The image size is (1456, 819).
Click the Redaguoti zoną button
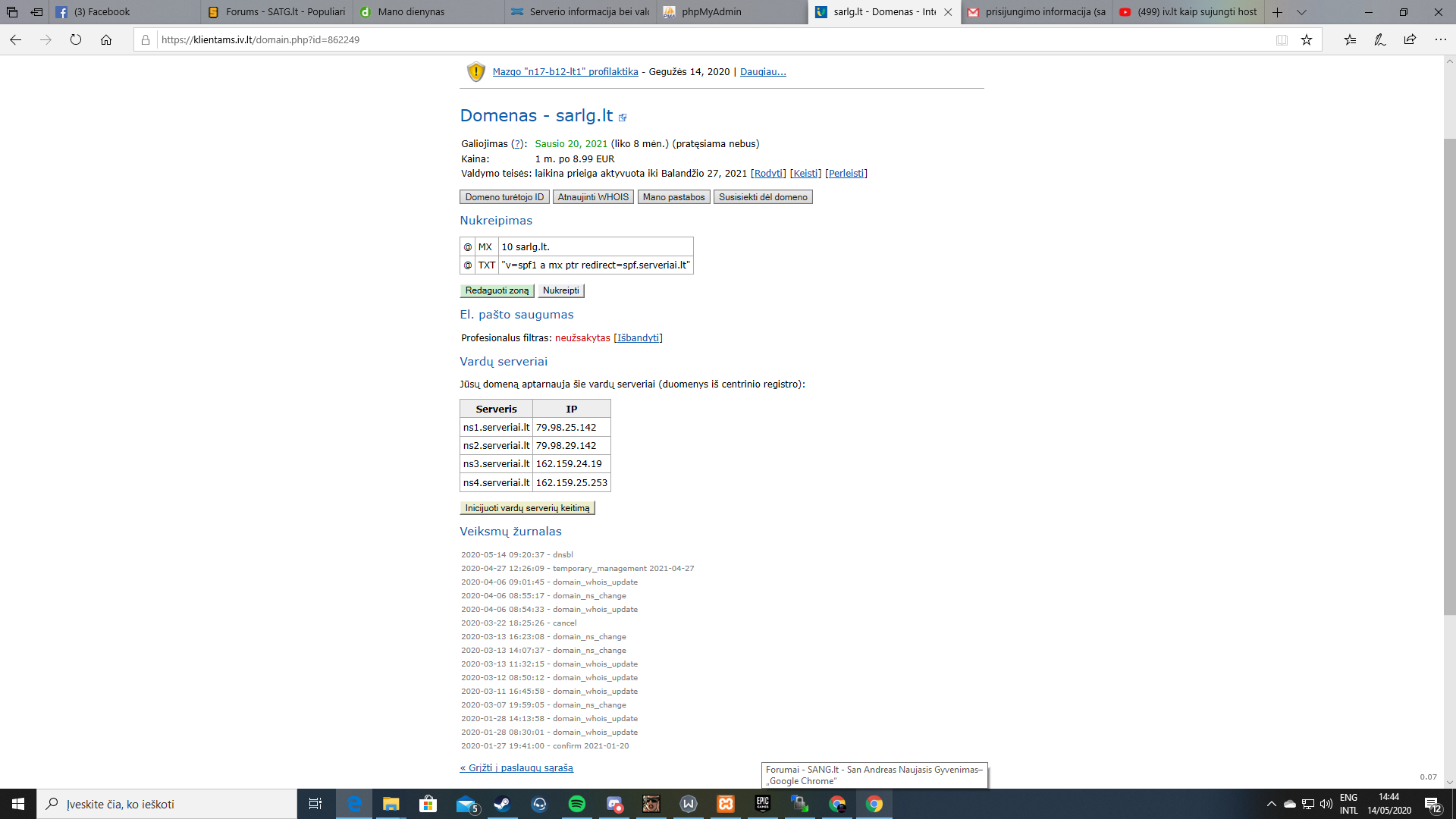point(497,290)
